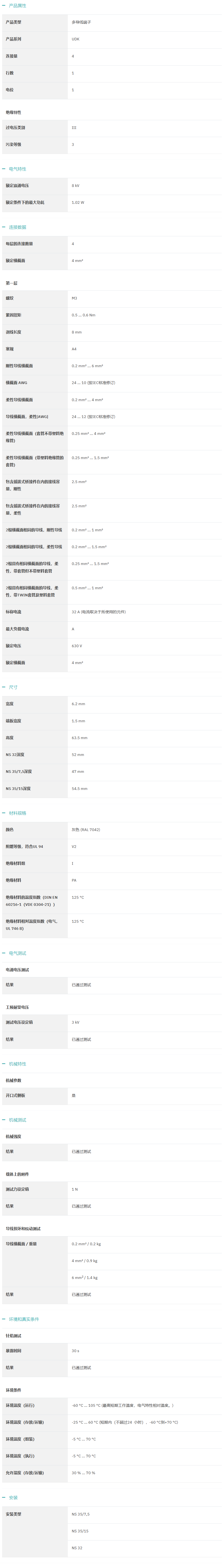Image resolution: width=223 pixels, height=1568 pixels.
Task: Select the 8 kV surge voltage value
Action: (75, 186)
